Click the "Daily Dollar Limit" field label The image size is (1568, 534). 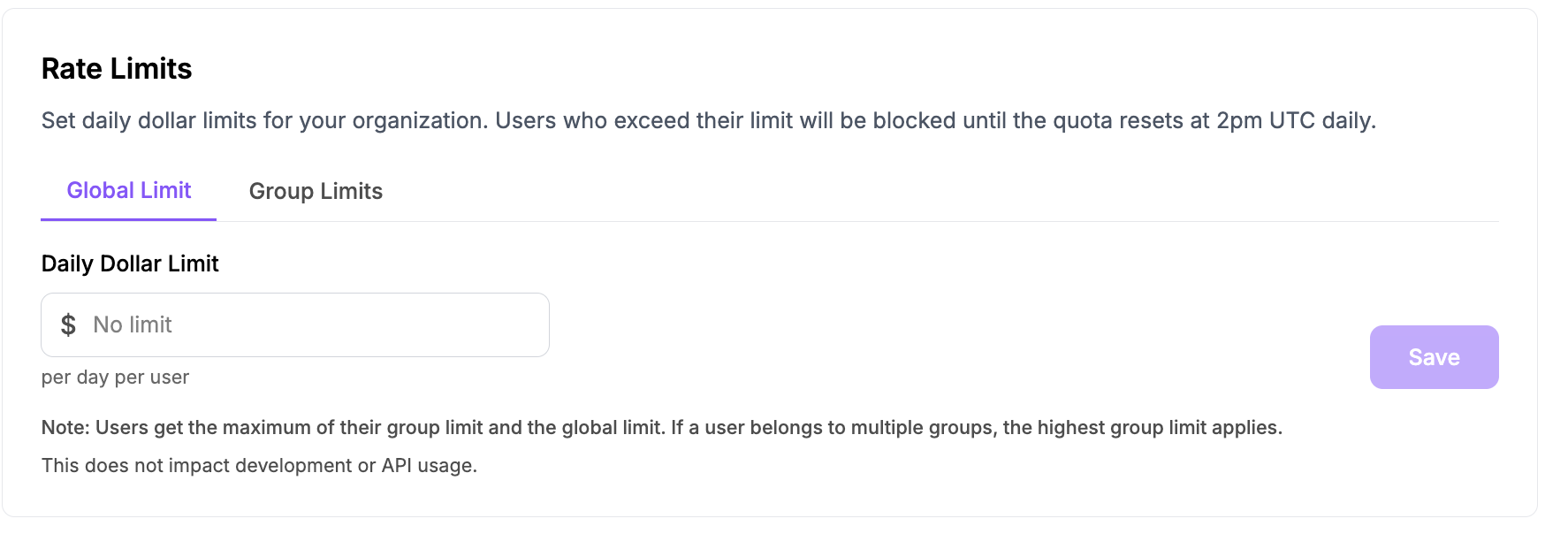[130, 264]
